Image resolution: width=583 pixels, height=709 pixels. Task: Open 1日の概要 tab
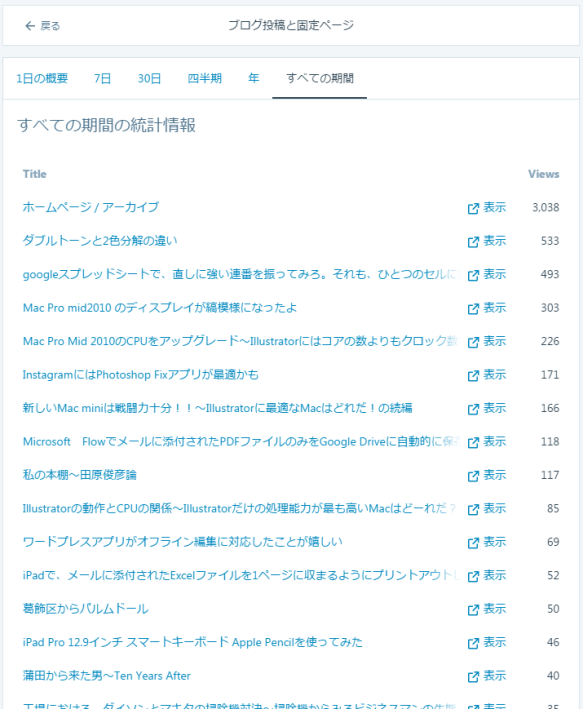click(x=42, y=78)
